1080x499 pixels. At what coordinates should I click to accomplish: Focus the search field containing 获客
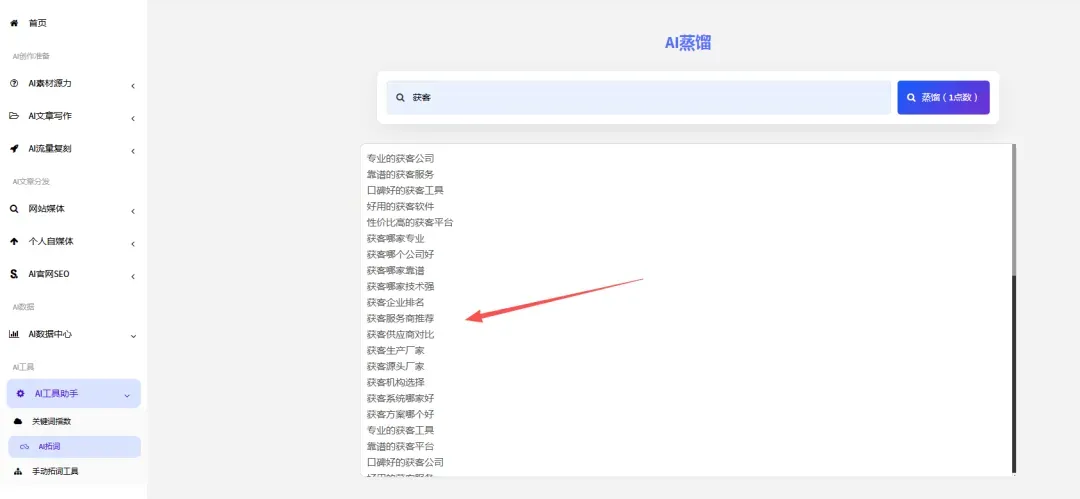pyautogui.click(x=638, y=98)
